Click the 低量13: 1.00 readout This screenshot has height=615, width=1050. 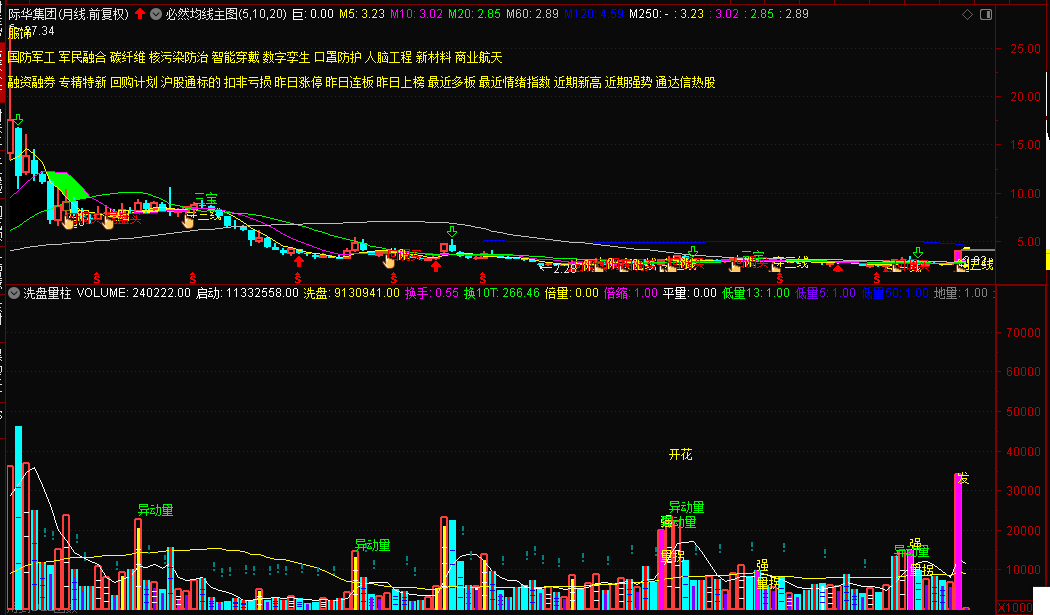(756, 293)
